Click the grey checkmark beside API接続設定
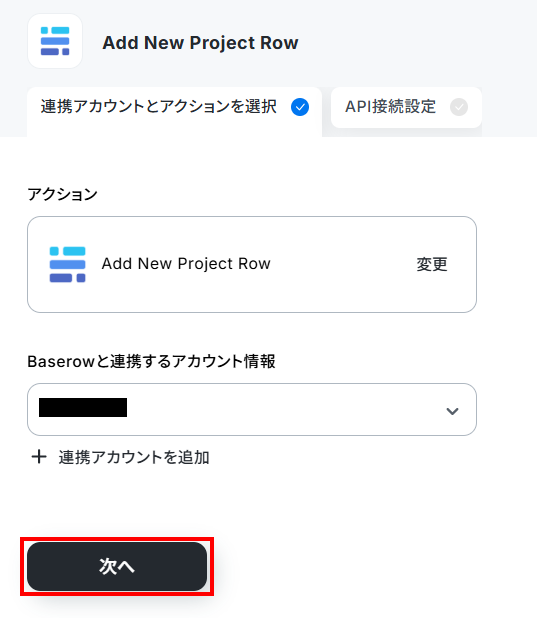 459,107
